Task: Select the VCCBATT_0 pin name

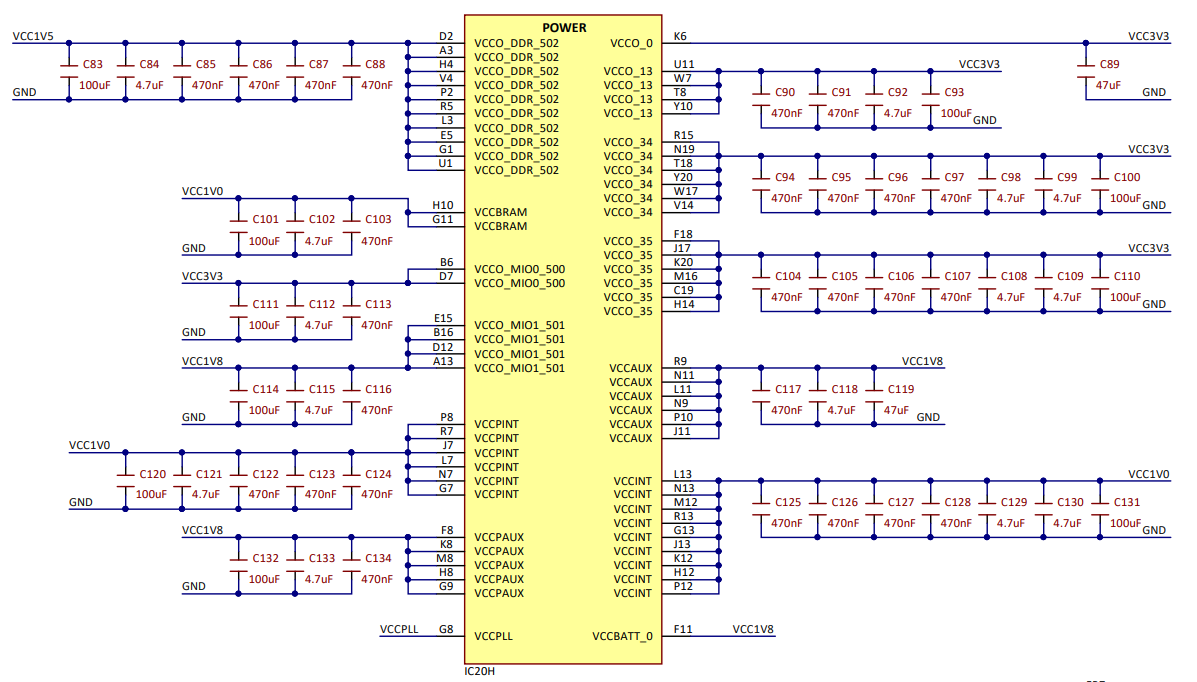Action: 622,636
